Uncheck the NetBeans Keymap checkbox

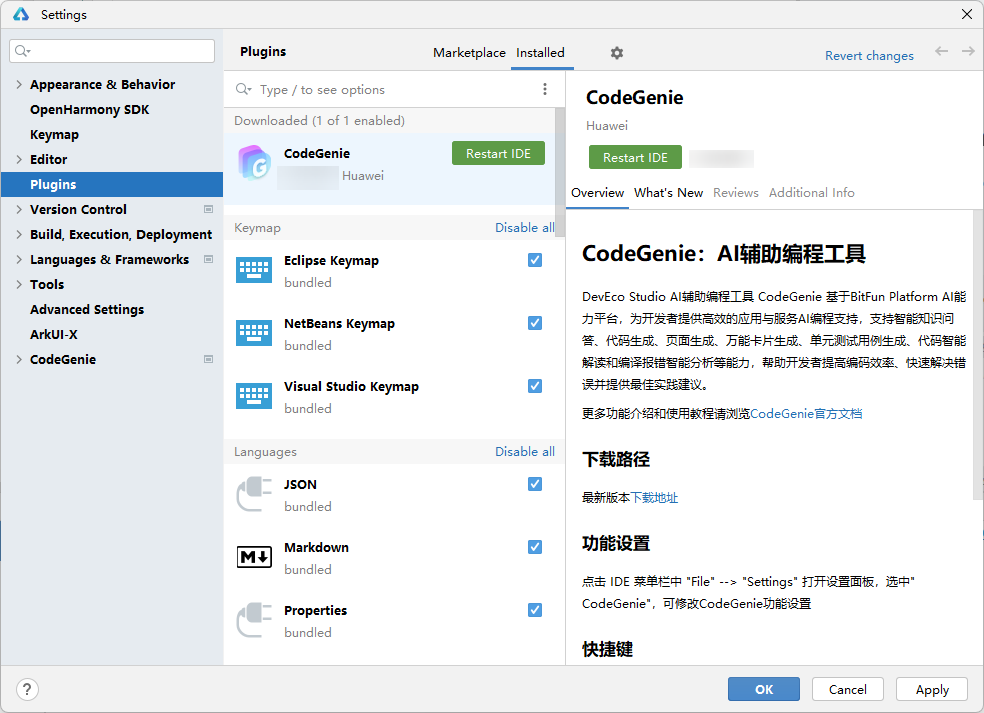[535, 323]
